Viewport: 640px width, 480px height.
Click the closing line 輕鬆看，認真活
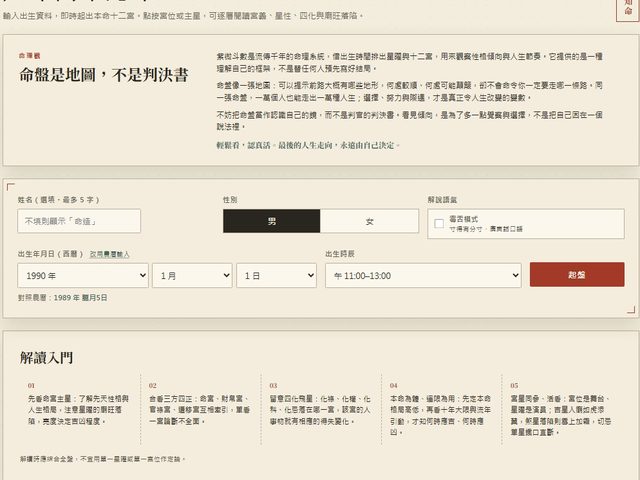pyautogui.click(x=308, y=145)
